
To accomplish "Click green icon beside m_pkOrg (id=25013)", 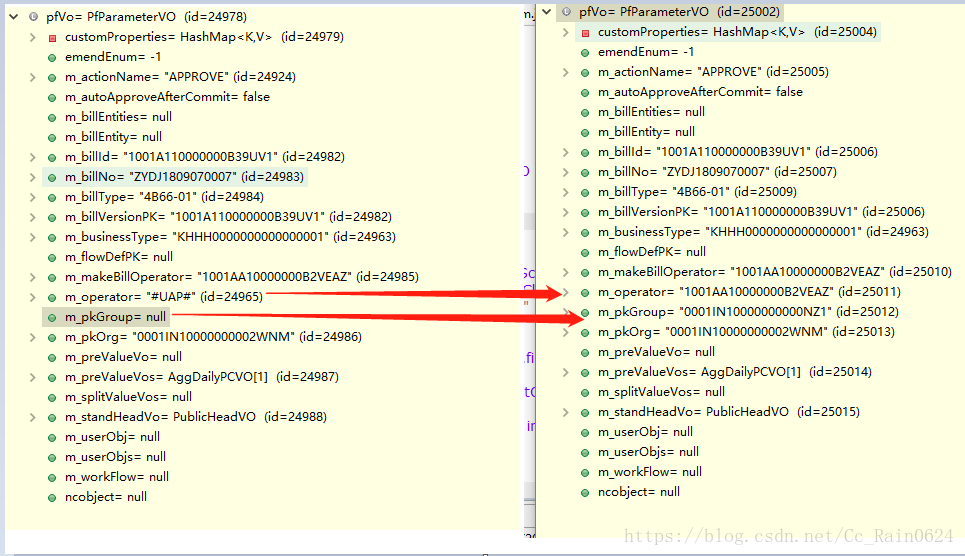I will [x=585, y=333].
